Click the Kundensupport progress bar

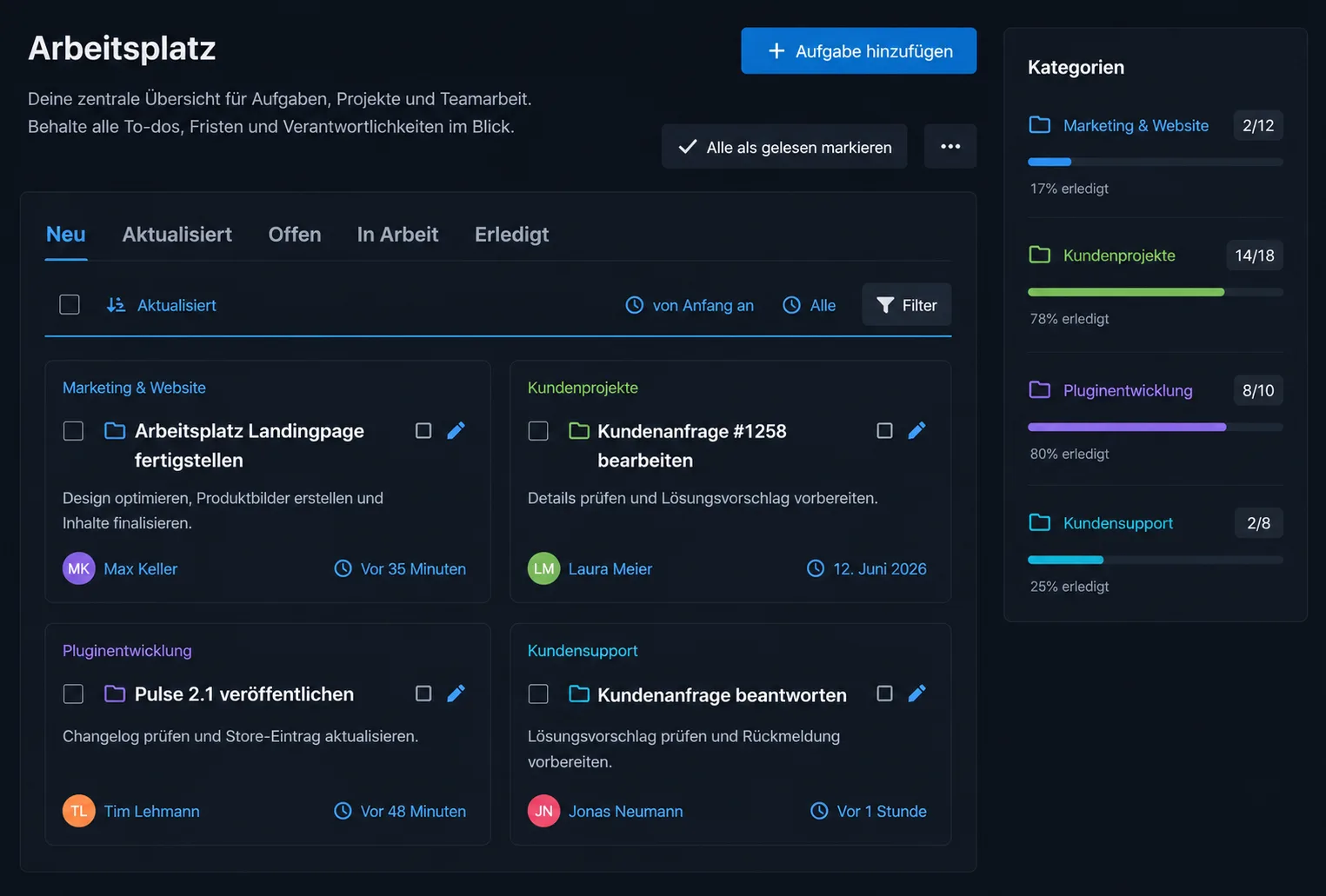[x=1156, y=560]
